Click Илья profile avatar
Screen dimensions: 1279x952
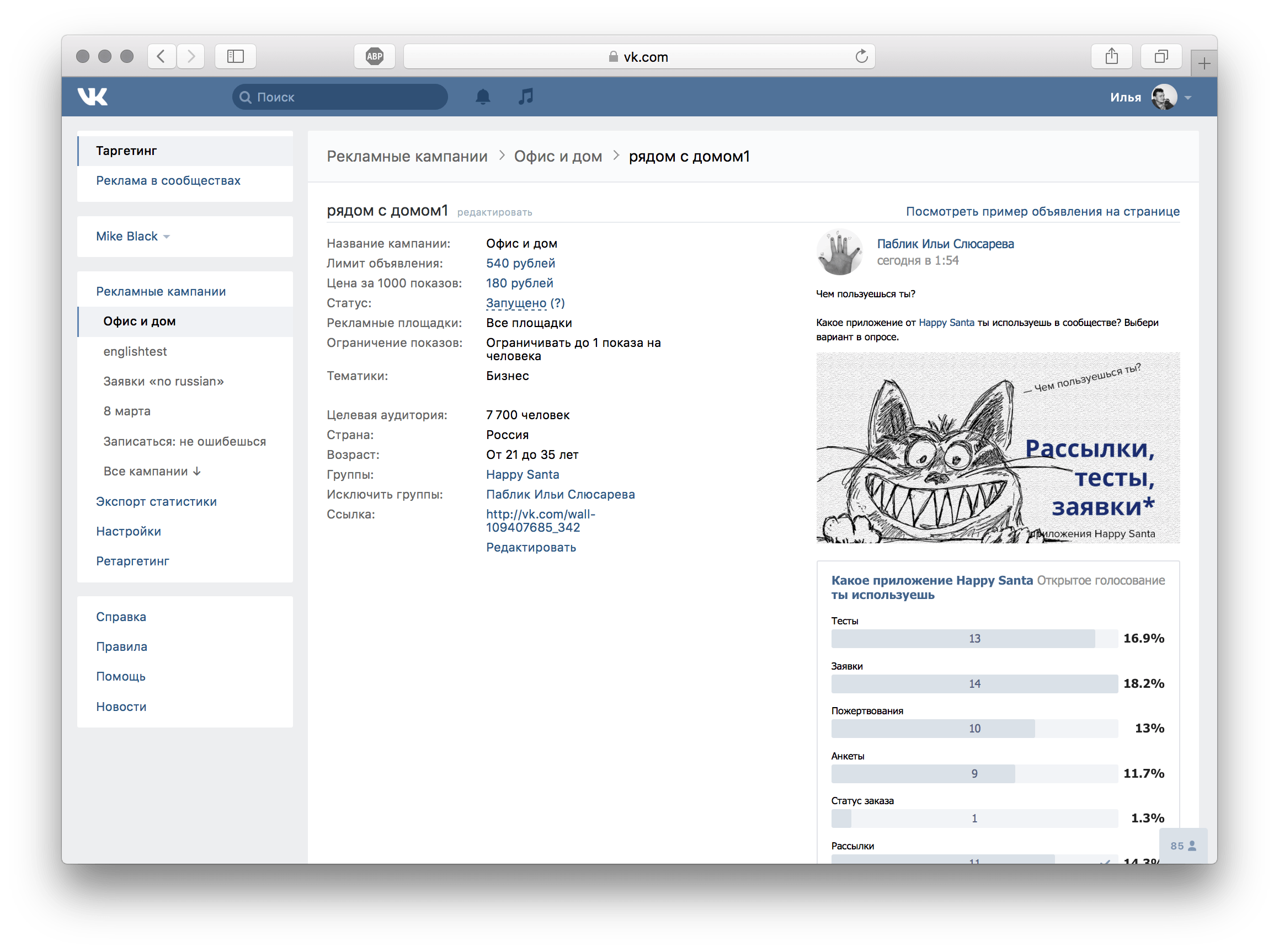click(x=1164, y=97)
